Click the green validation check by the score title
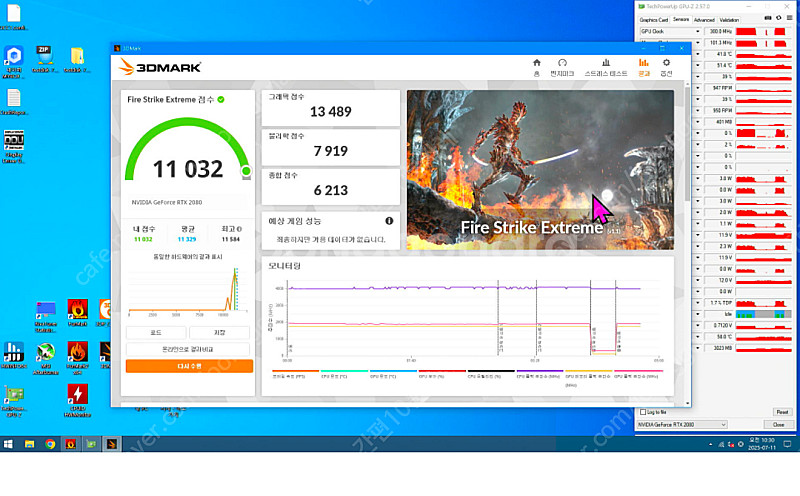The height and width of the screenshot is (496, 800). click(x=221, y=100)
